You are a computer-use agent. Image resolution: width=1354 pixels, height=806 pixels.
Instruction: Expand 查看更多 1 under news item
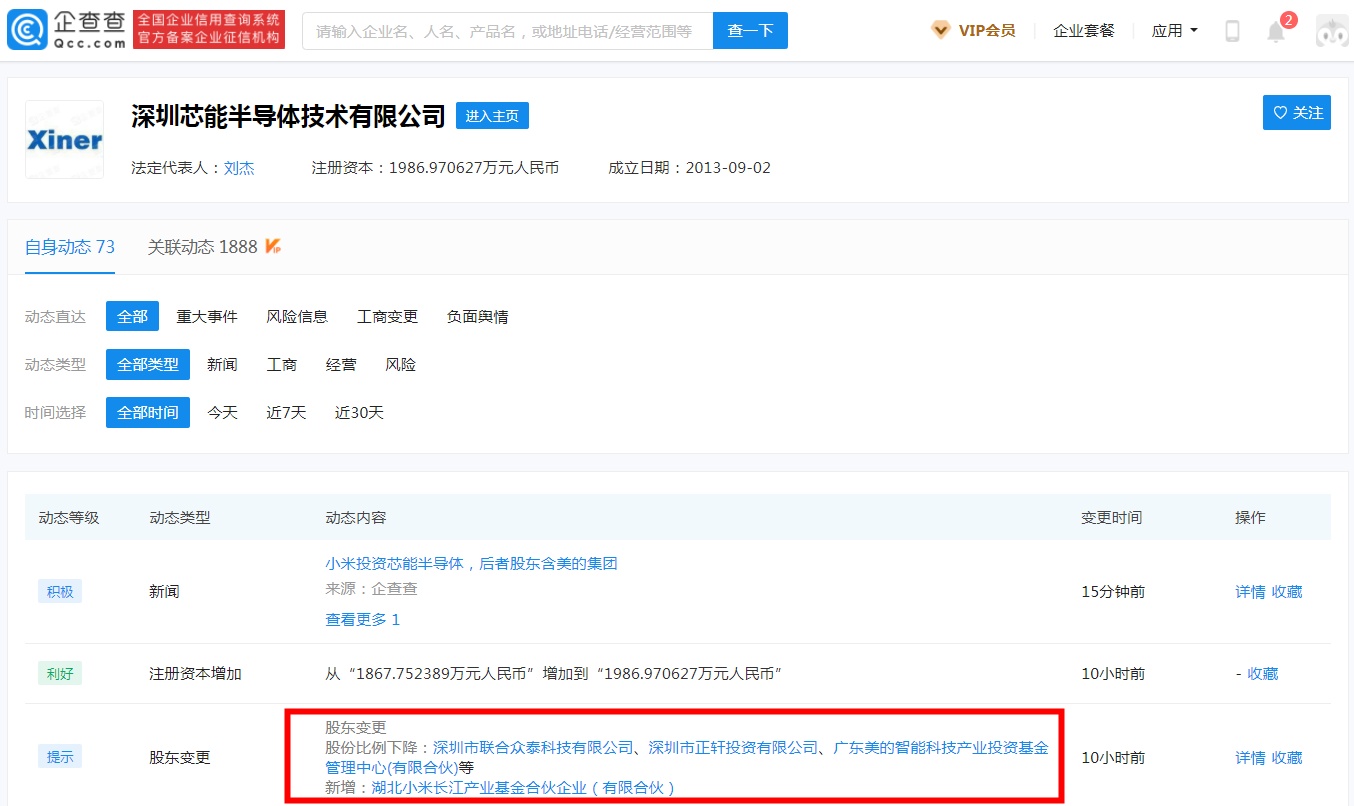click(x=362, y=619)
